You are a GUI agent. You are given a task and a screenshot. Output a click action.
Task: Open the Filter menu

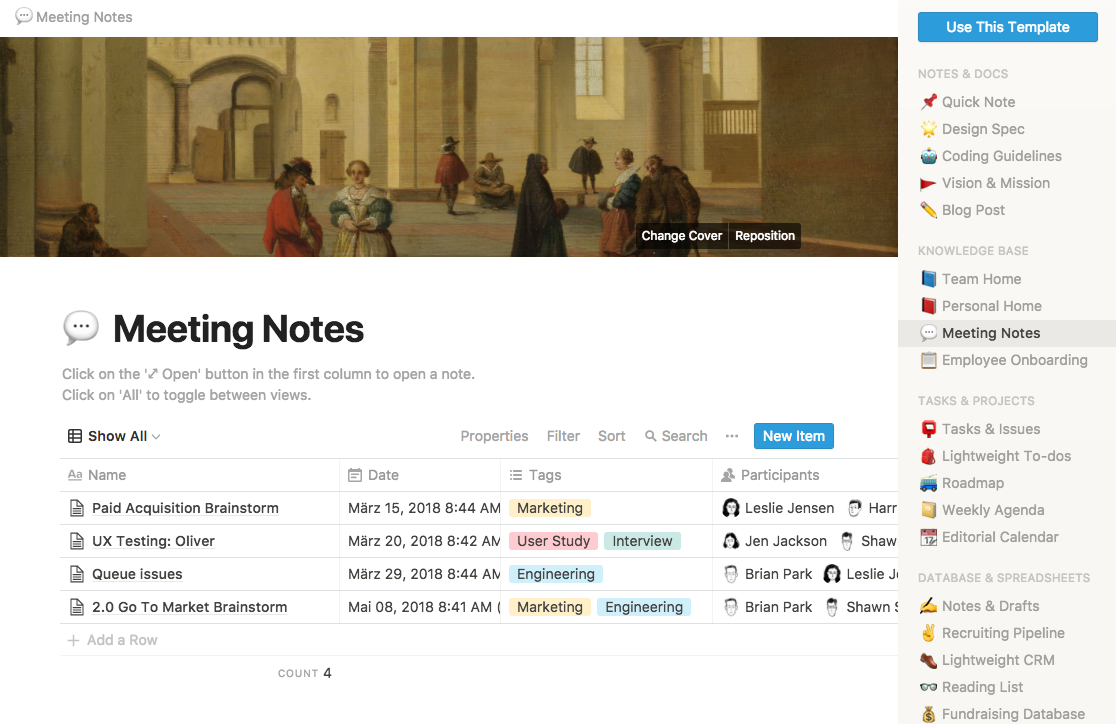(x=563, y=436)
